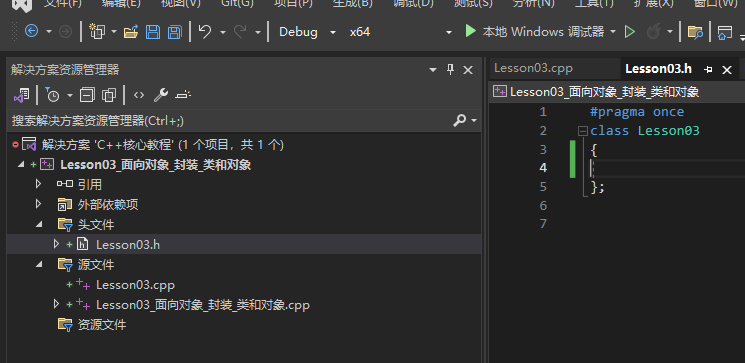Open dropdown arrow beside Undo
Viewport: 745px width, 363px height.
pos(222,32)
